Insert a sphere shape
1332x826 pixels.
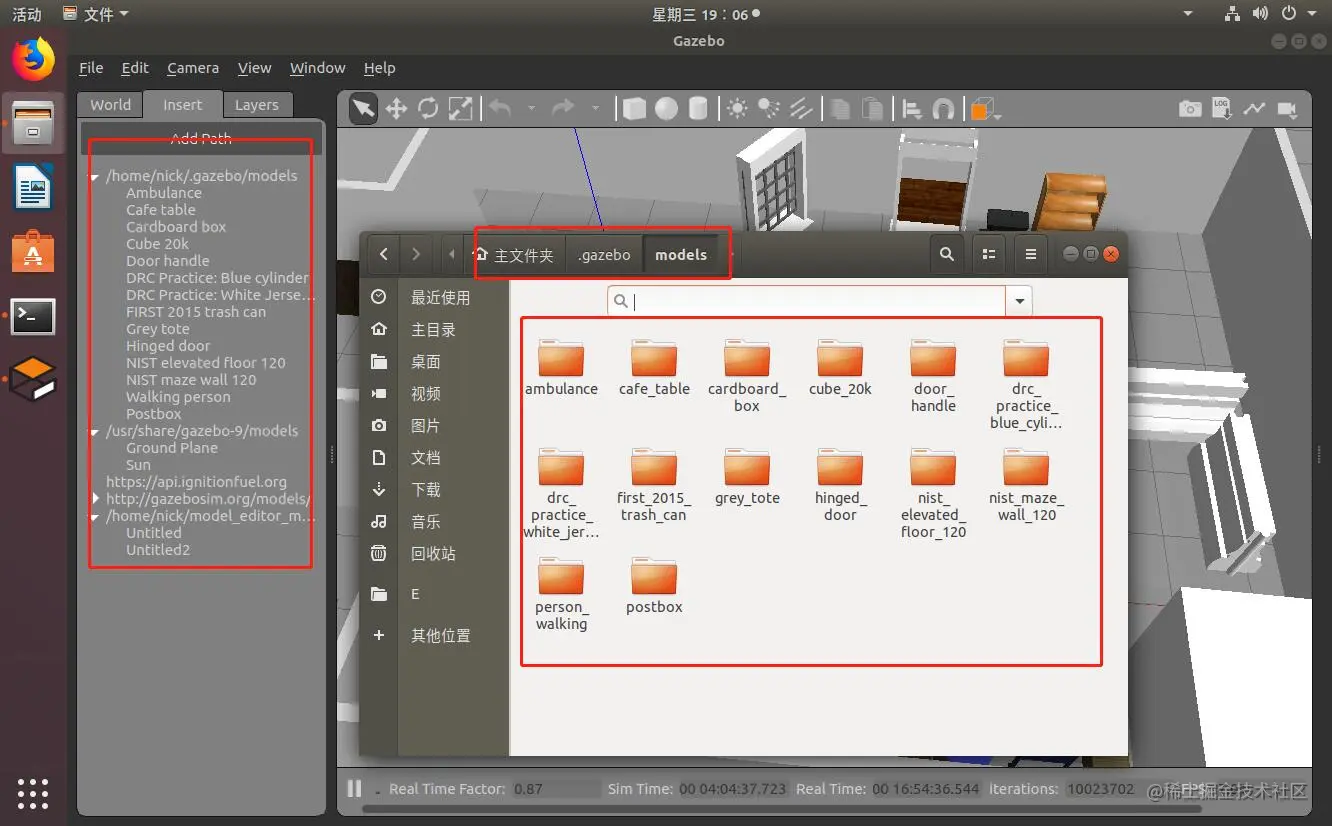click(x=666, y=109)
